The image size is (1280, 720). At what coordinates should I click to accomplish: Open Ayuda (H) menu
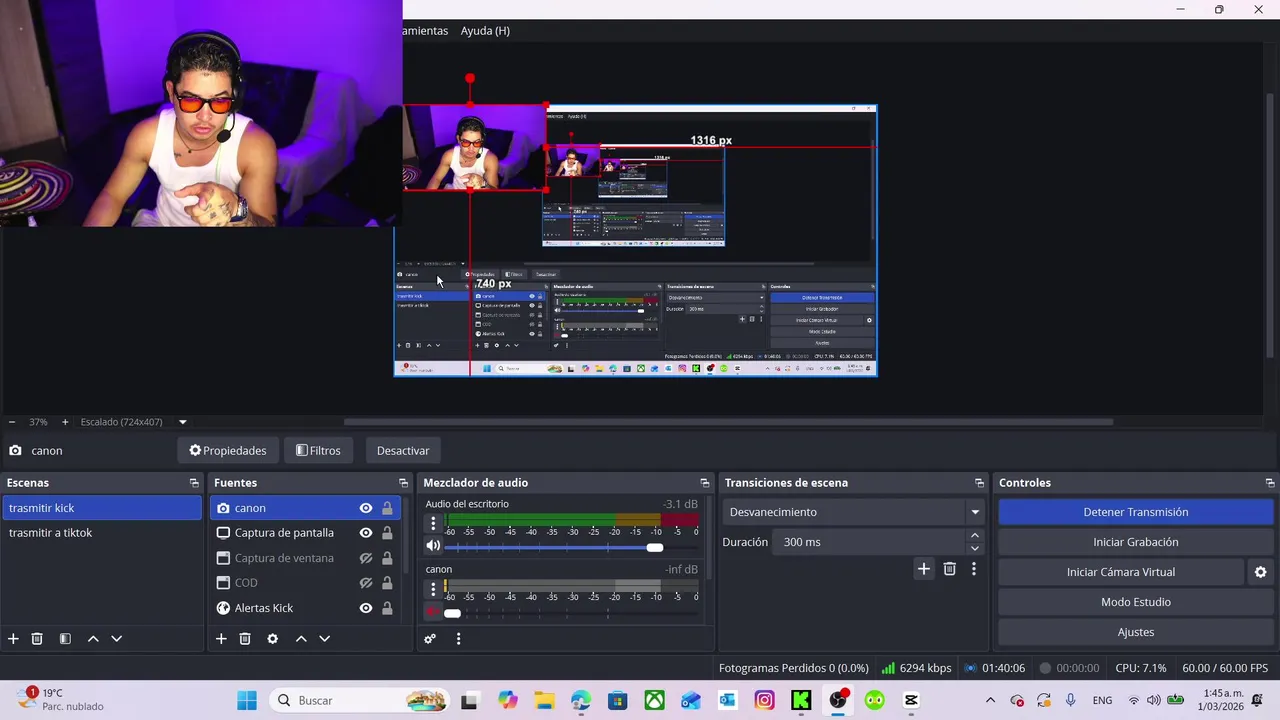(x=485, y=31)
